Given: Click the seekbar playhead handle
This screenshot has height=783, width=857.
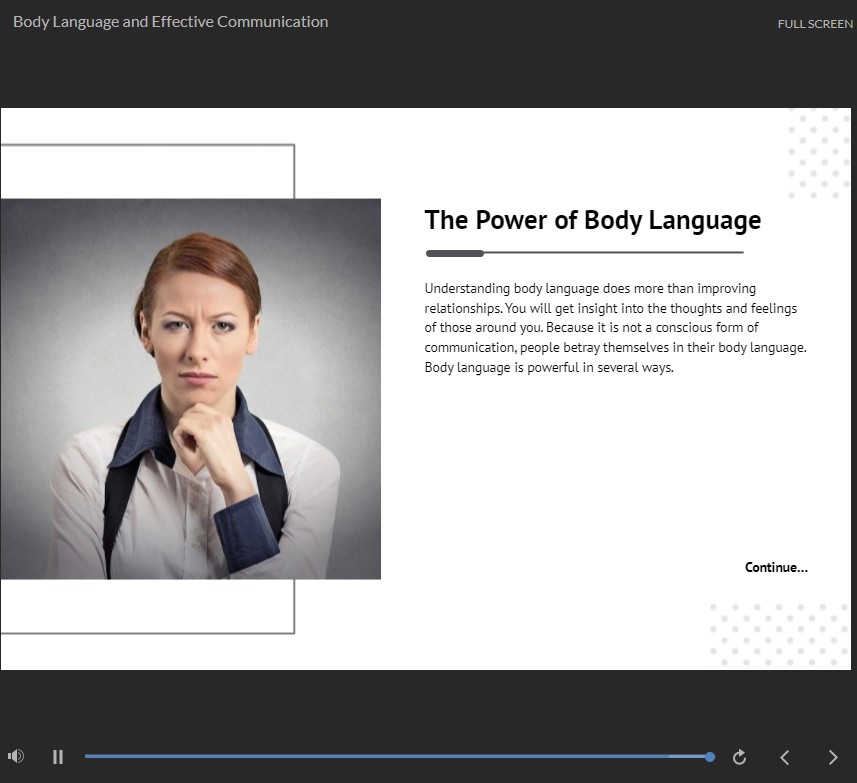Looking at the screenshot, I should 710,757.
